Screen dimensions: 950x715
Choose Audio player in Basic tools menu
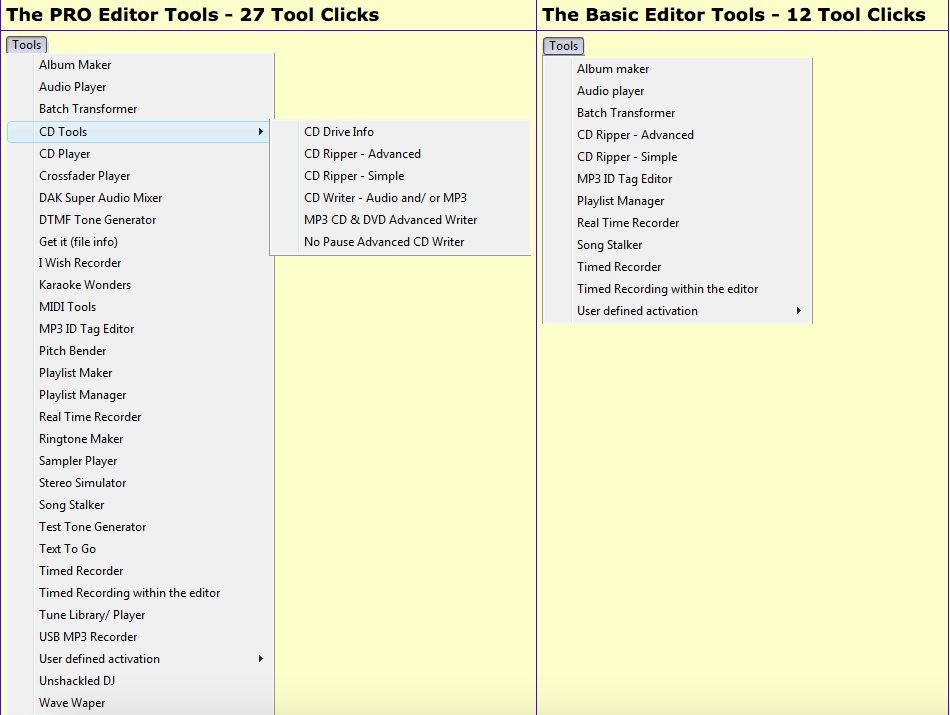coord(610,91)
